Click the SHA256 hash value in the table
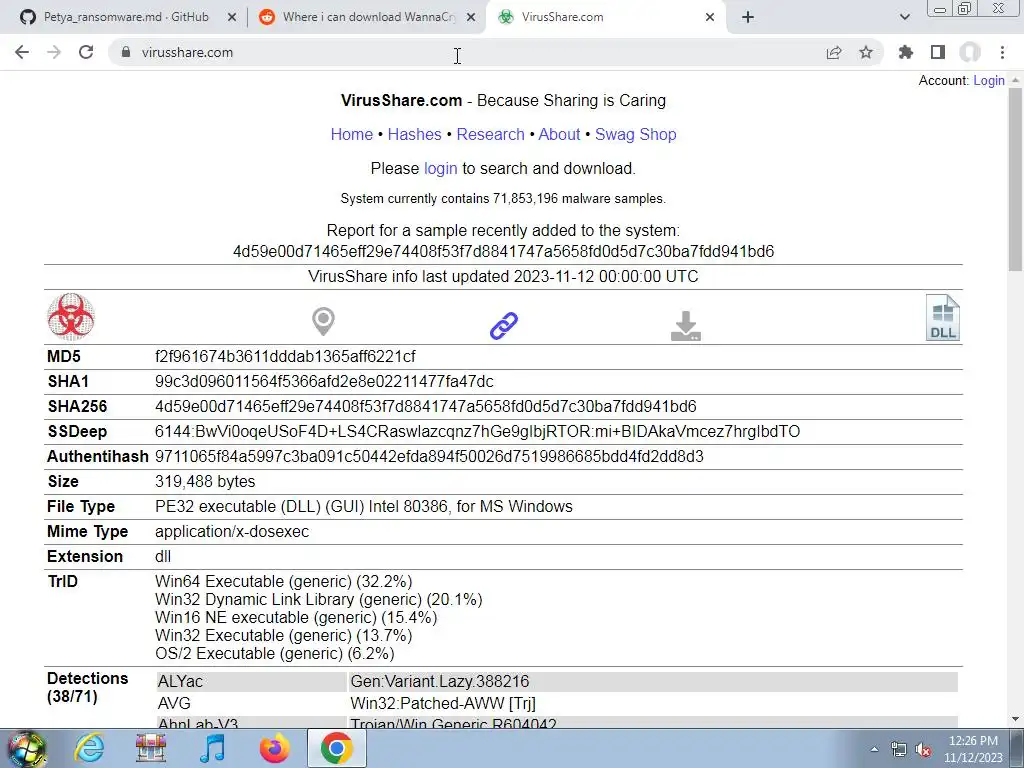 pyautogui.click(x=426, y=406)
